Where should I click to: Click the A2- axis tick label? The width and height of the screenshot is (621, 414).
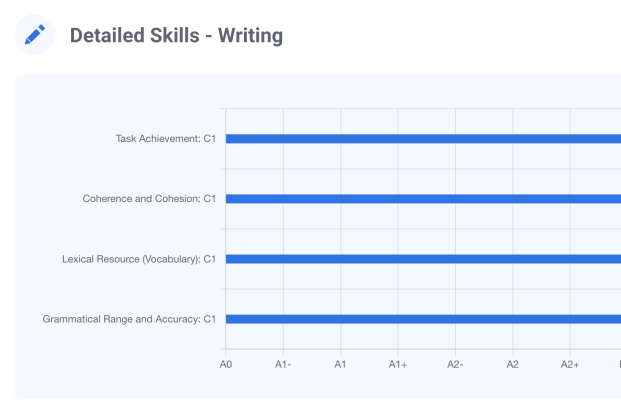(x=455, y=365)
